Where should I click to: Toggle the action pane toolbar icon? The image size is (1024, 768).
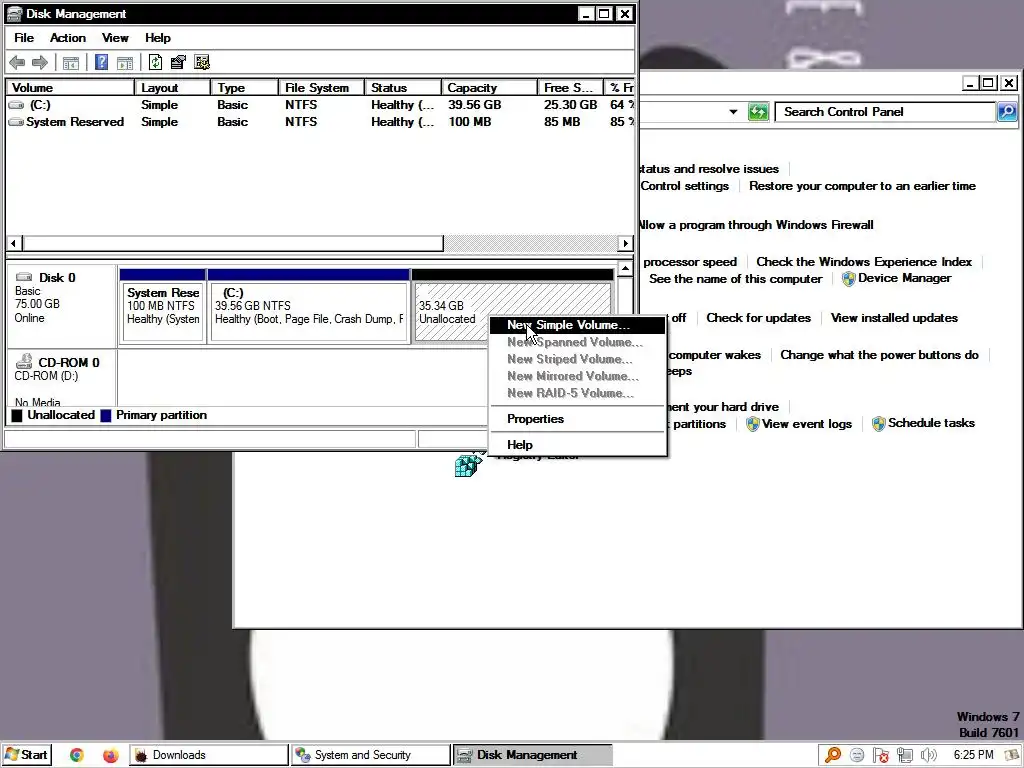[125, 63]
